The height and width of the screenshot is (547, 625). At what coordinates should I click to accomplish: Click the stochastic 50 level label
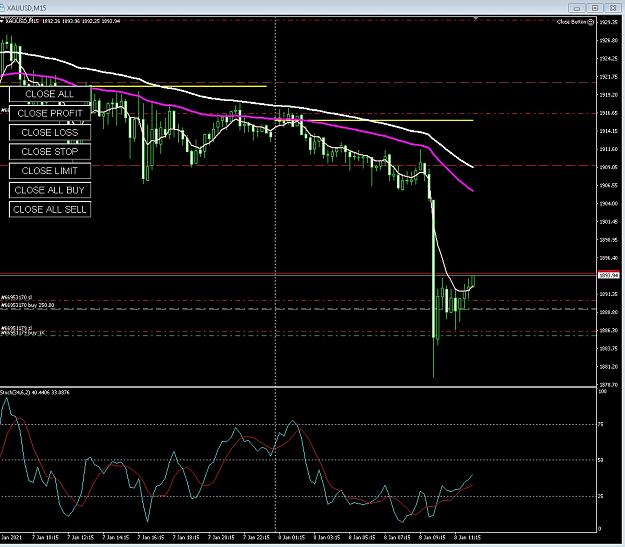coord(601,460)
